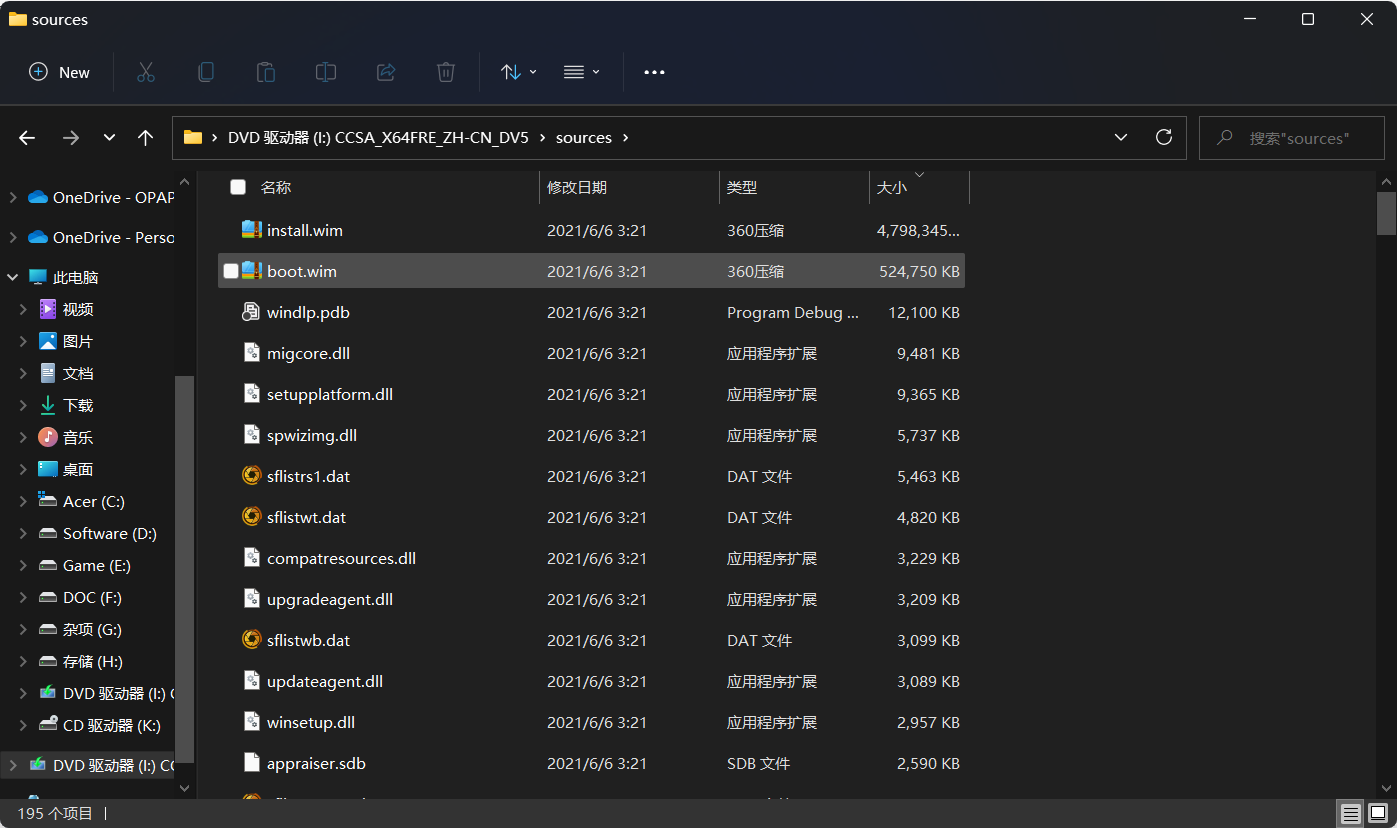Select the windlp.pdb file icon
The image size is (1397, 828).
click(252, 312)
